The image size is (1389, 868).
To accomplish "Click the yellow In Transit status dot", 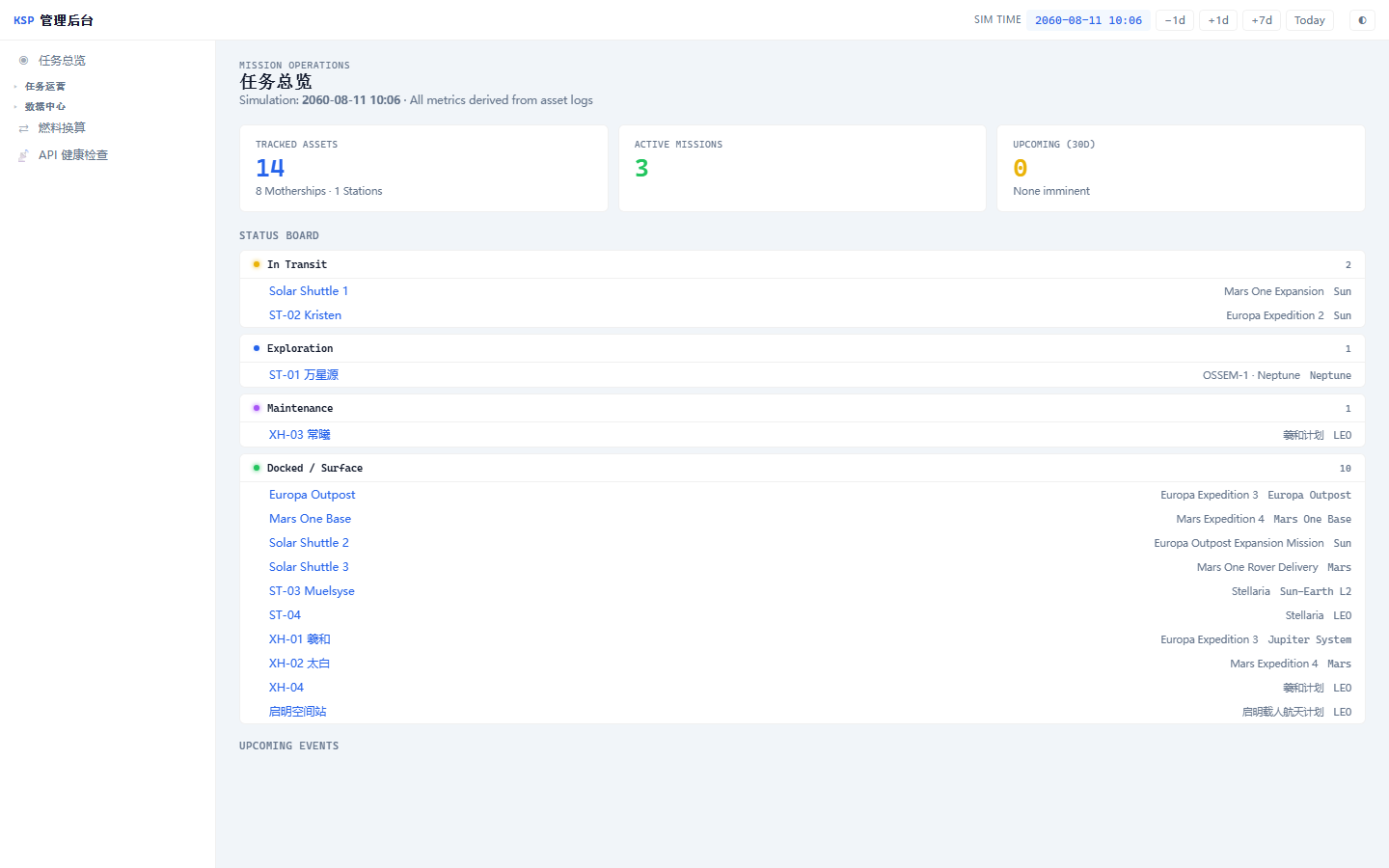I will tap(257, 264).
